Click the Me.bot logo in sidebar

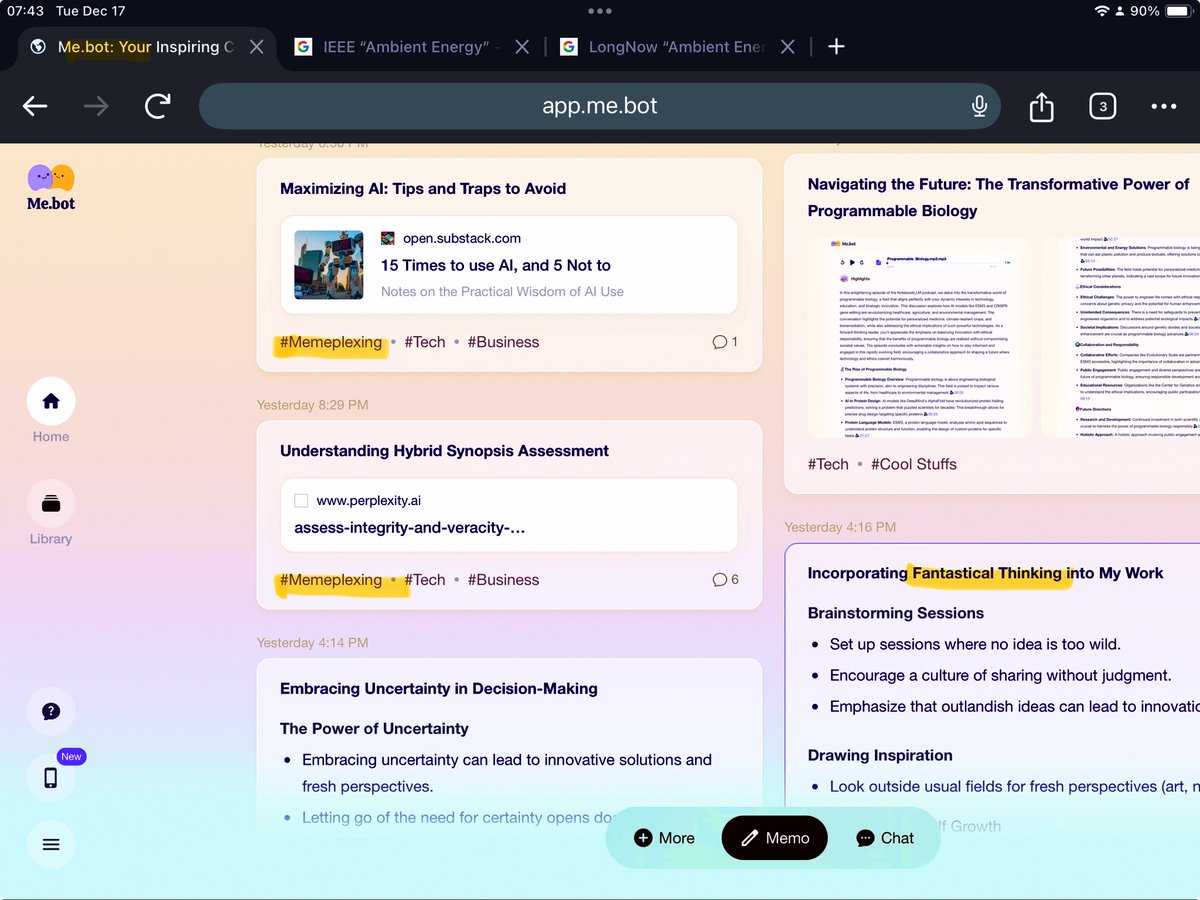(x=51, y=187)
